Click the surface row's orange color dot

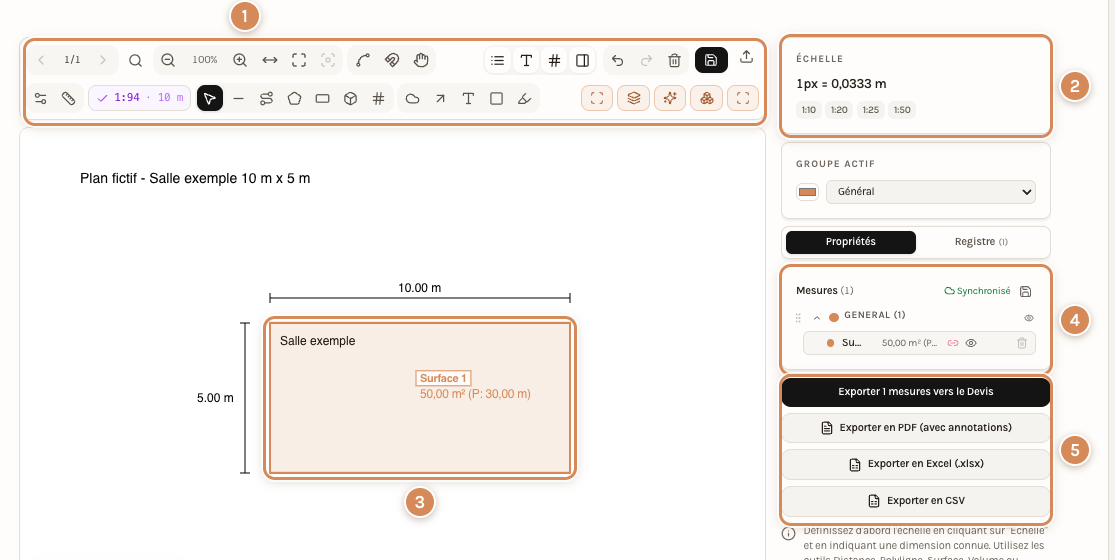tap(830, 343)
